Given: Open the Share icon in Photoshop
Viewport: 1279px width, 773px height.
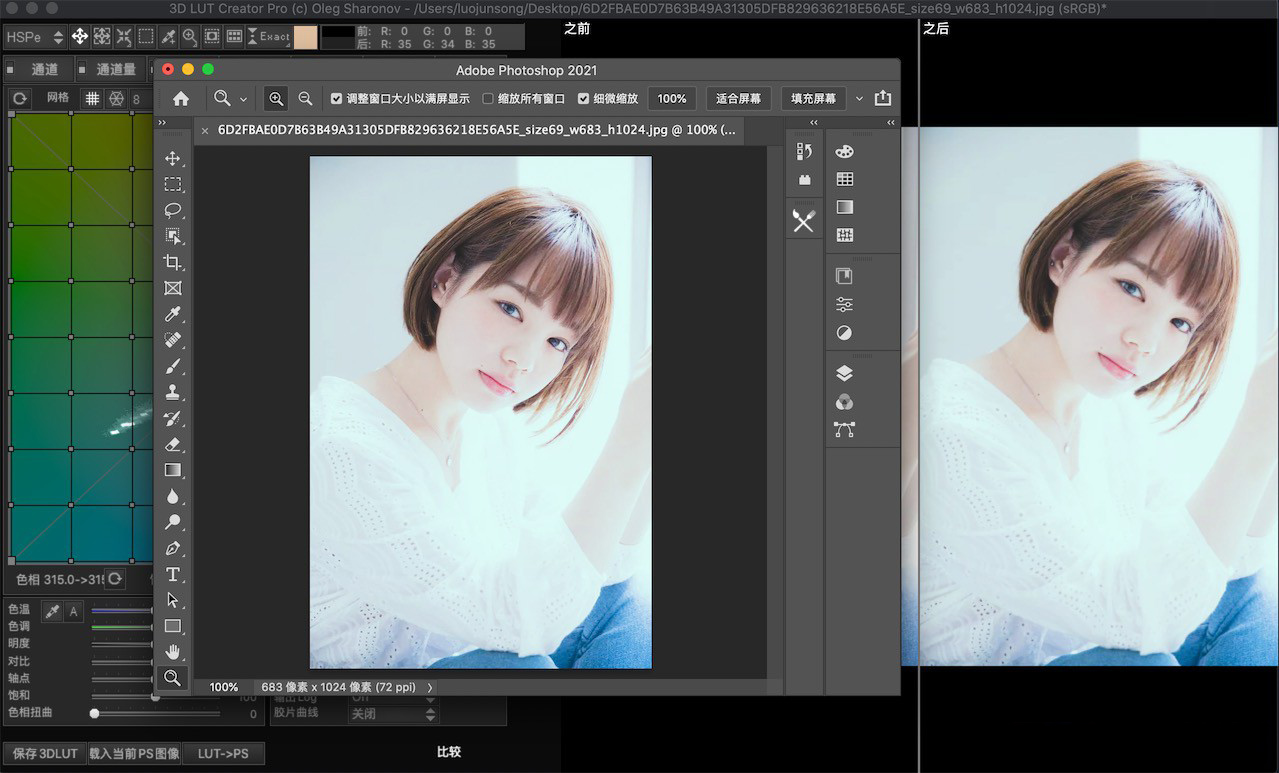Looking at the screenshot, I should 882,98.
